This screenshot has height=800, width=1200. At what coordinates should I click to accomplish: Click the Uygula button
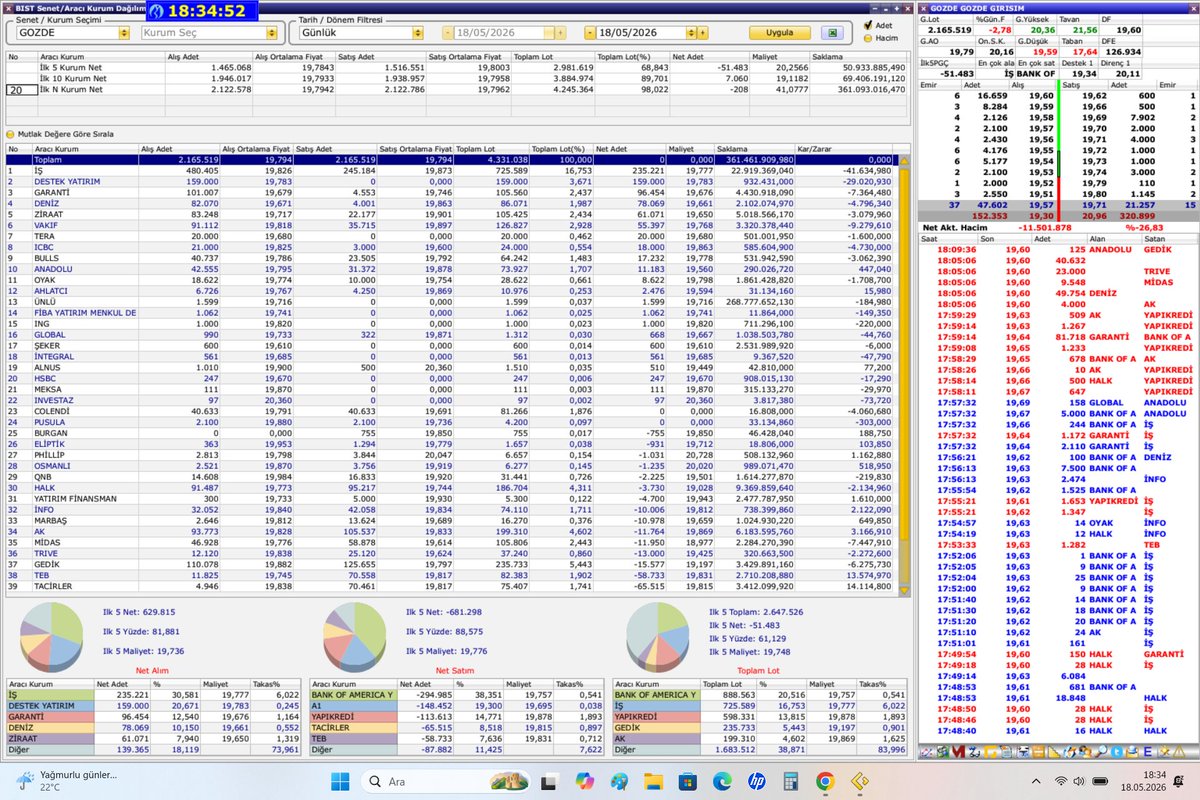tap(780, 33)
